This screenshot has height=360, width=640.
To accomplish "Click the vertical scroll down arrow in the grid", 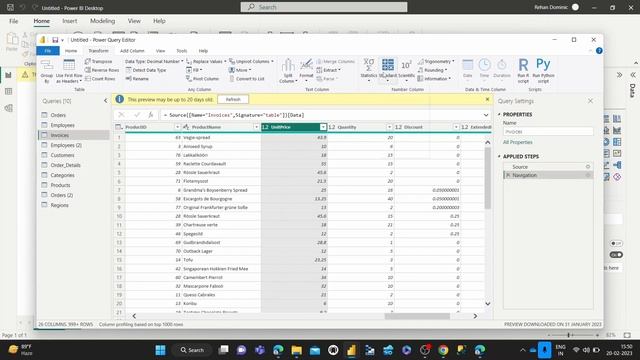I will (x=487, y=304).
